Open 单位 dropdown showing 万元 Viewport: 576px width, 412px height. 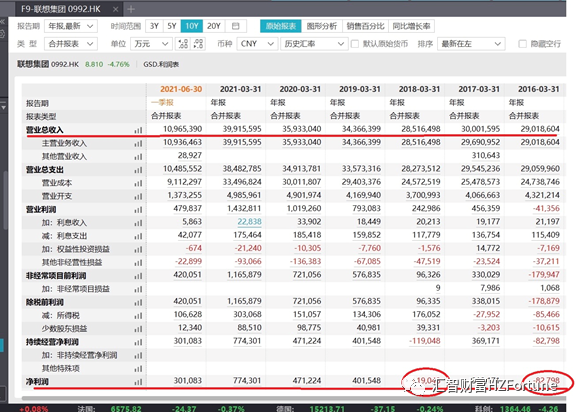151,44
